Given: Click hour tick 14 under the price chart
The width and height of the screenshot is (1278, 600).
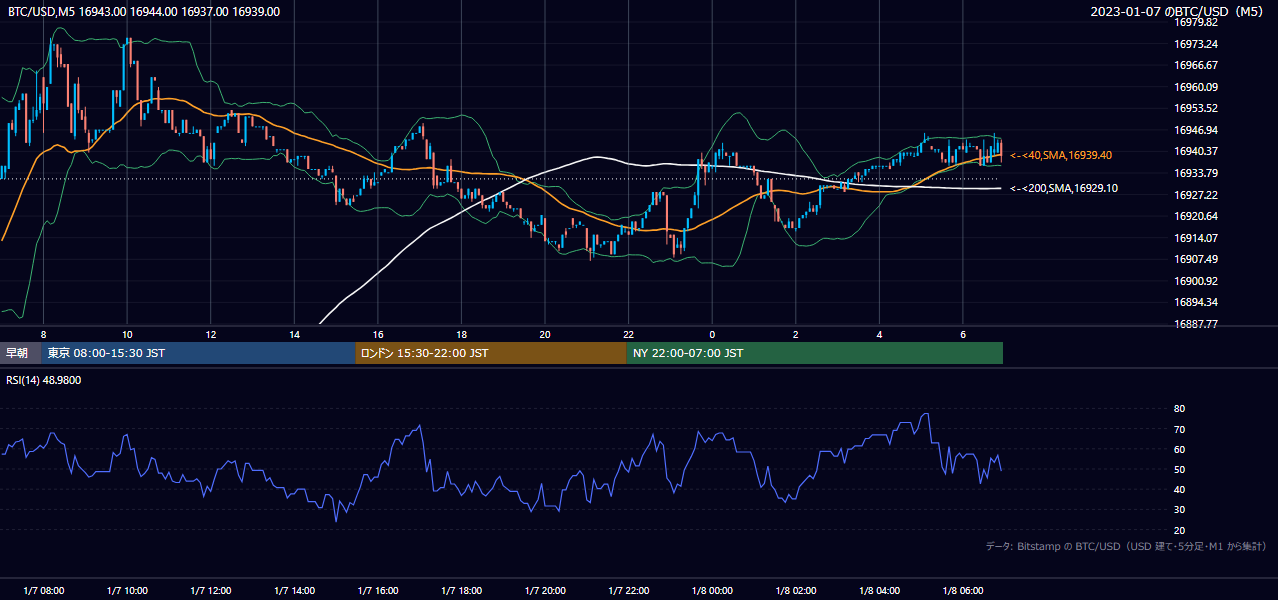Looking at the screenshot, I should coord(294,333).
